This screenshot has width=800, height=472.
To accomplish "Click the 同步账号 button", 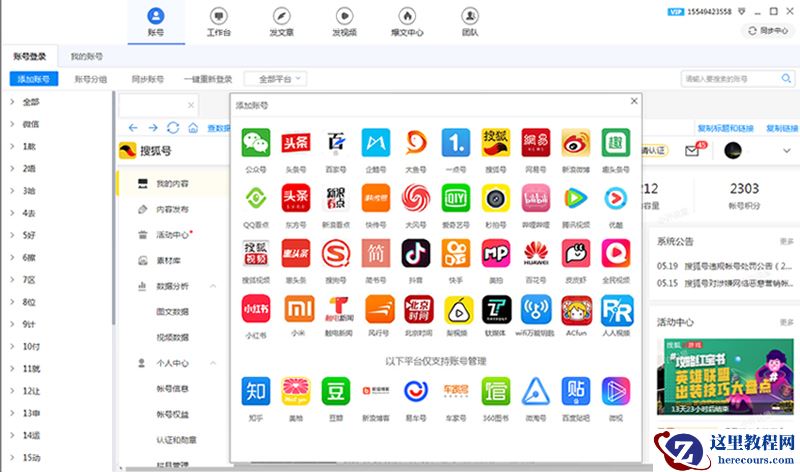I will pyautogui.click(x=147, y=79).
